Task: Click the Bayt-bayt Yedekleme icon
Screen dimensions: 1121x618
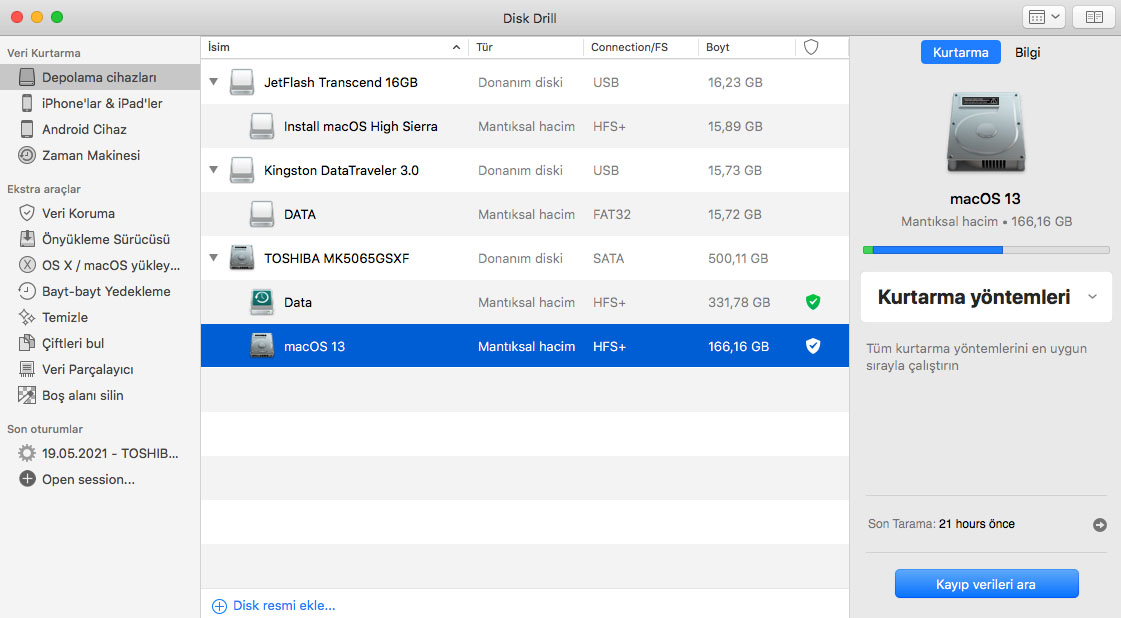Action: (27, 291)
